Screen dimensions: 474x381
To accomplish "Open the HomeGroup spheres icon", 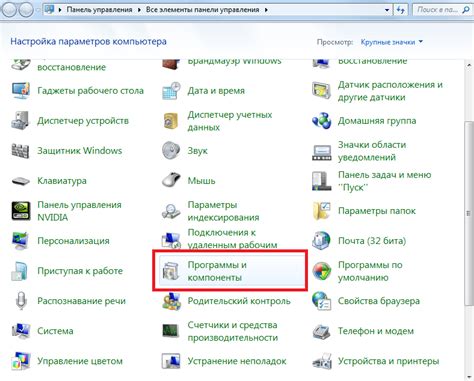I will tap(321, 120).
